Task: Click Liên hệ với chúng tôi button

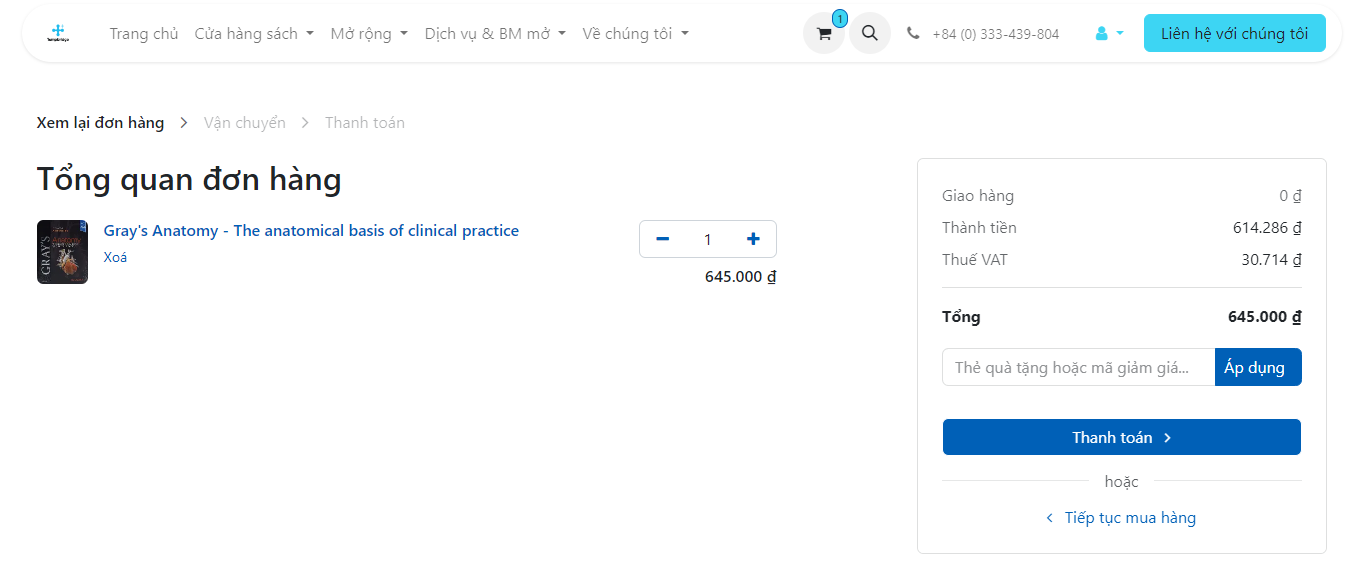Action: [1234, 33]
